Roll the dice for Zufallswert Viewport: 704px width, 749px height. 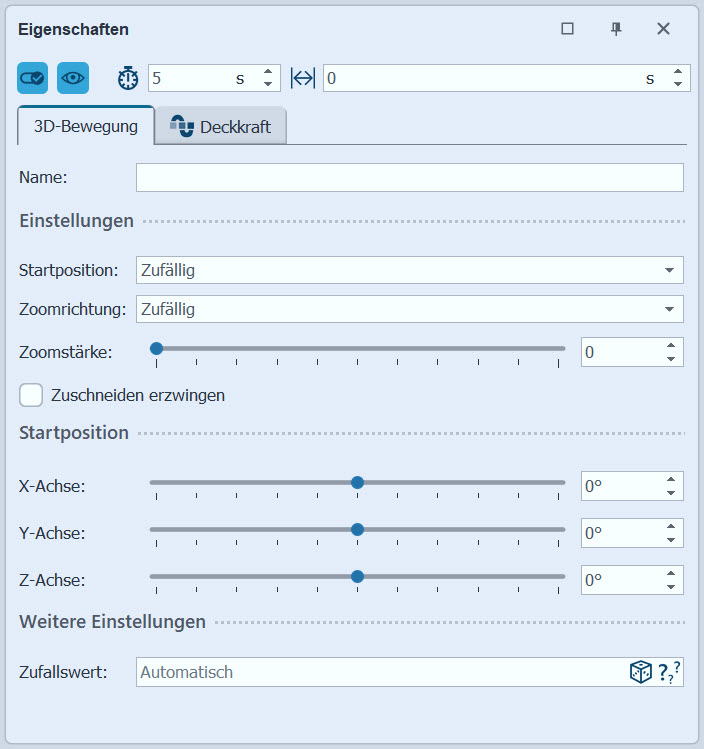coord(639,673)
